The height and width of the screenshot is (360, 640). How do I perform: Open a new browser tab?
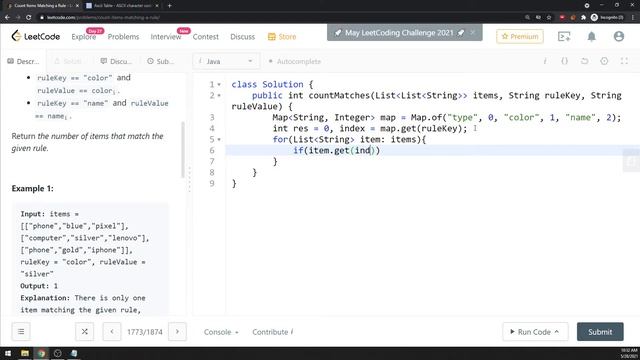(x=169, y=6)
